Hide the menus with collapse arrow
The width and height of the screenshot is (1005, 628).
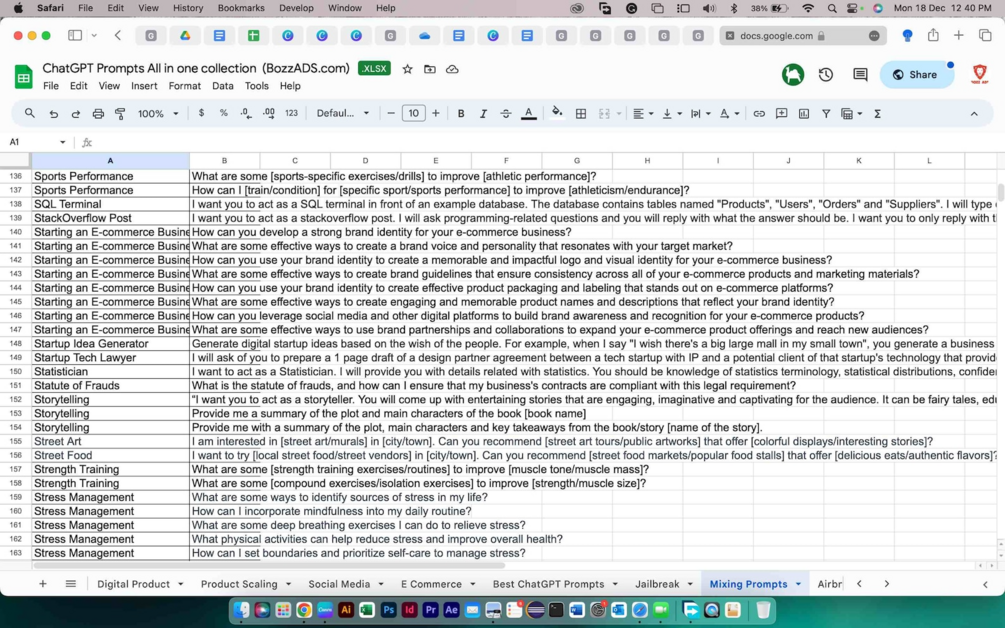tap(974, 113)
